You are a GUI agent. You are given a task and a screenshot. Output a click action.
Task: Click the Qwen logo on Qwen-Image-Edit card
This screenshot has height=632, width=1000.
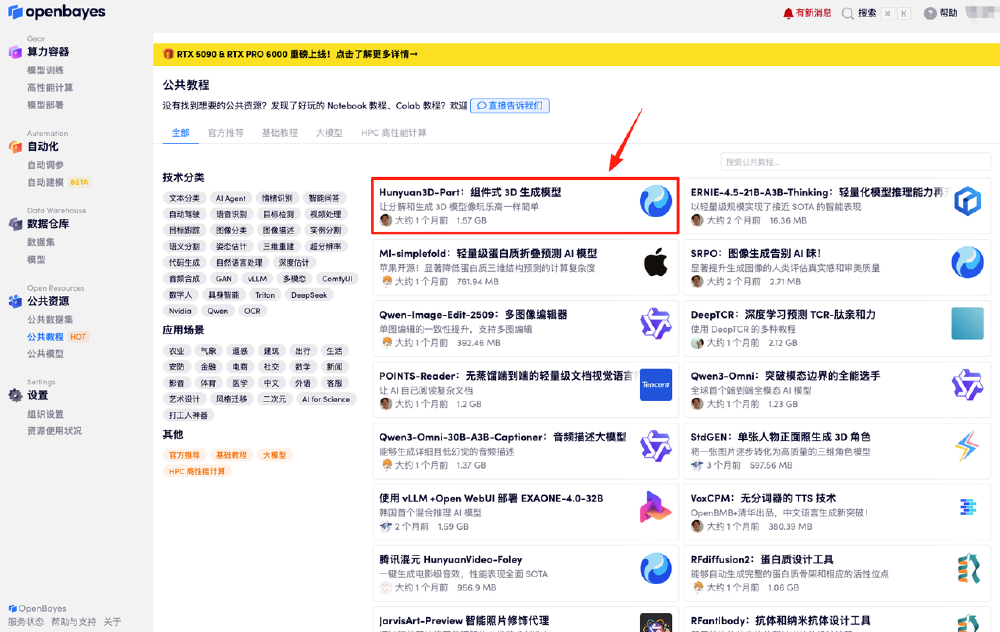pos(656,325)
